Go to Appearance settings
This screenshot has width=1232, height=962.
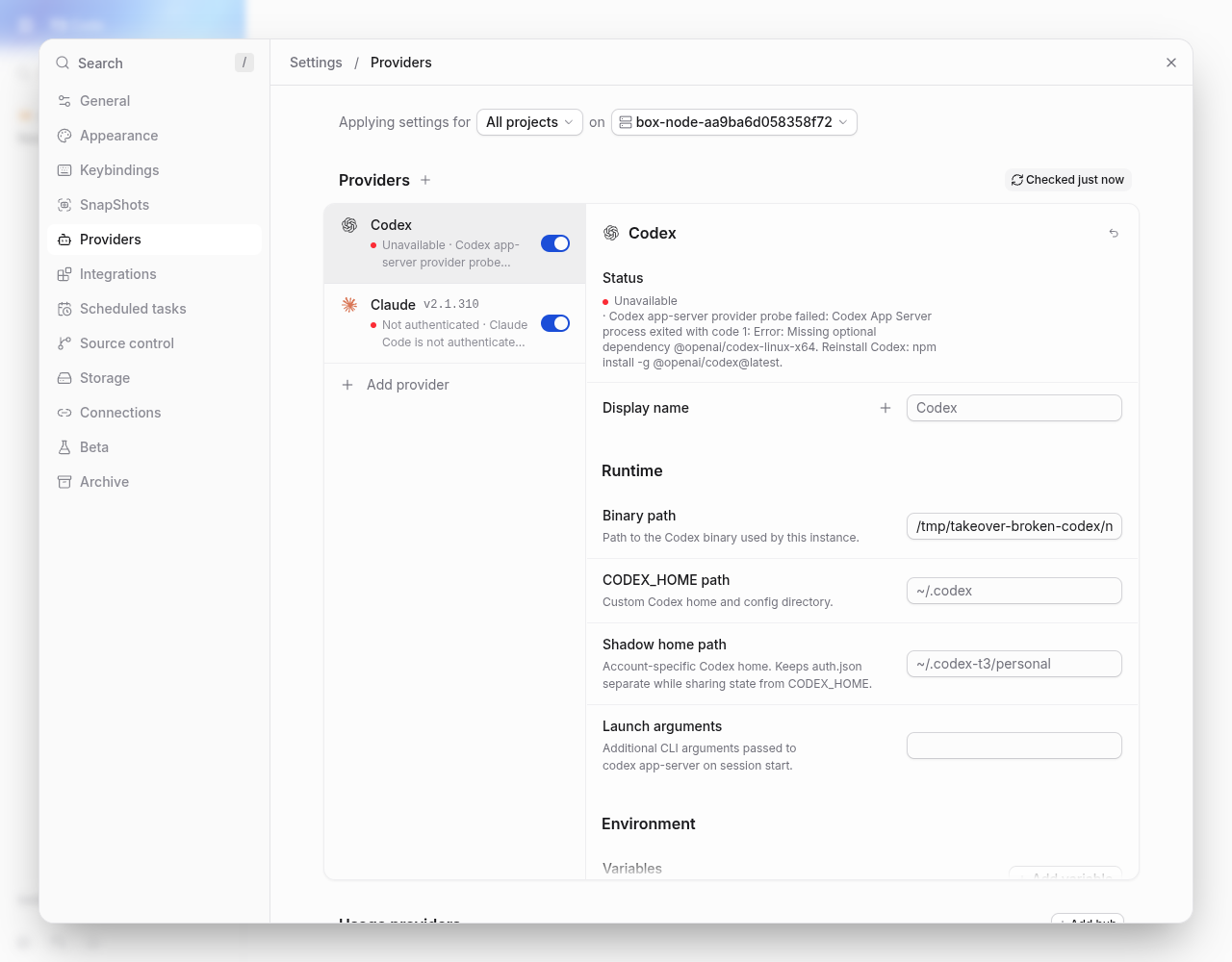coord(154,136)
